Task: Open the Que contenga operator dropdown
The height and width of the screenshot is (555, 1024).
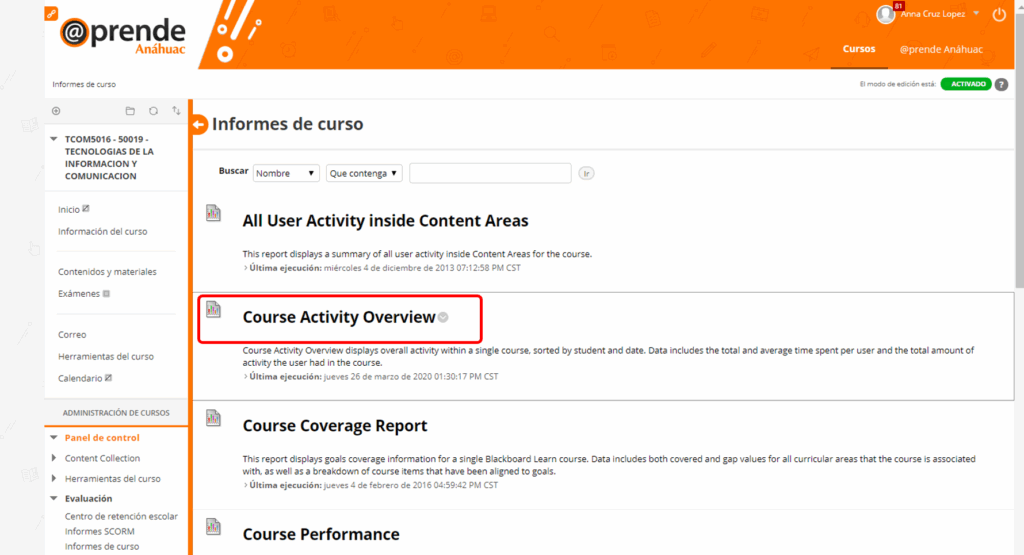Action: point(364,173)
